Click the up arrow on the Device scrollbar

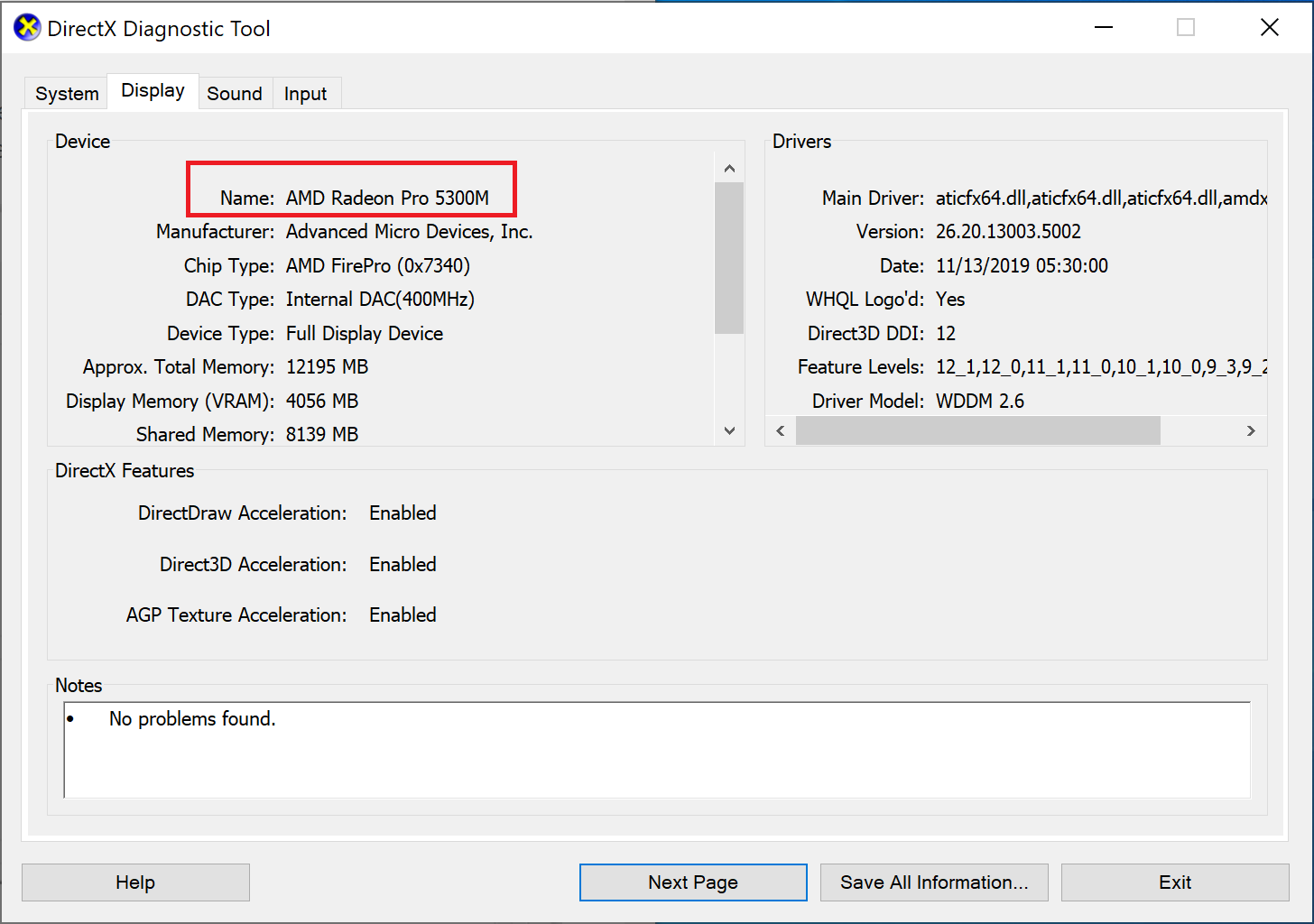tap(729, 167)
